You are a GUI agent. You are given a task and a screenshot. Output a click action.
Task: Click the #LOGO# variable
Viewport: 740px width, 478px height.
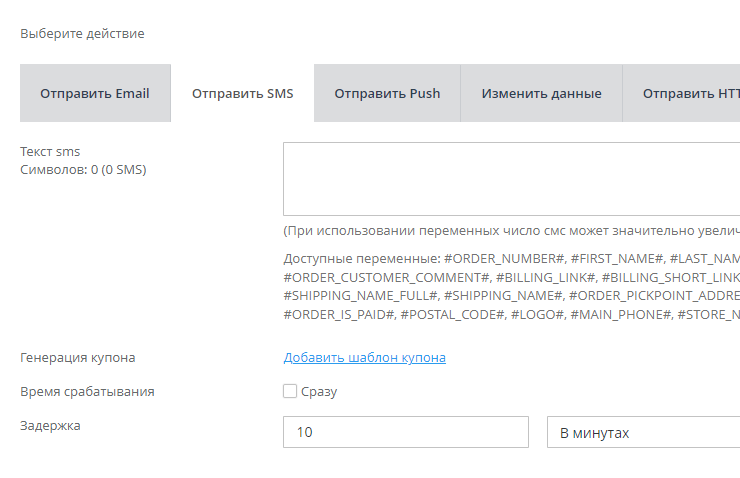point(540,315)
